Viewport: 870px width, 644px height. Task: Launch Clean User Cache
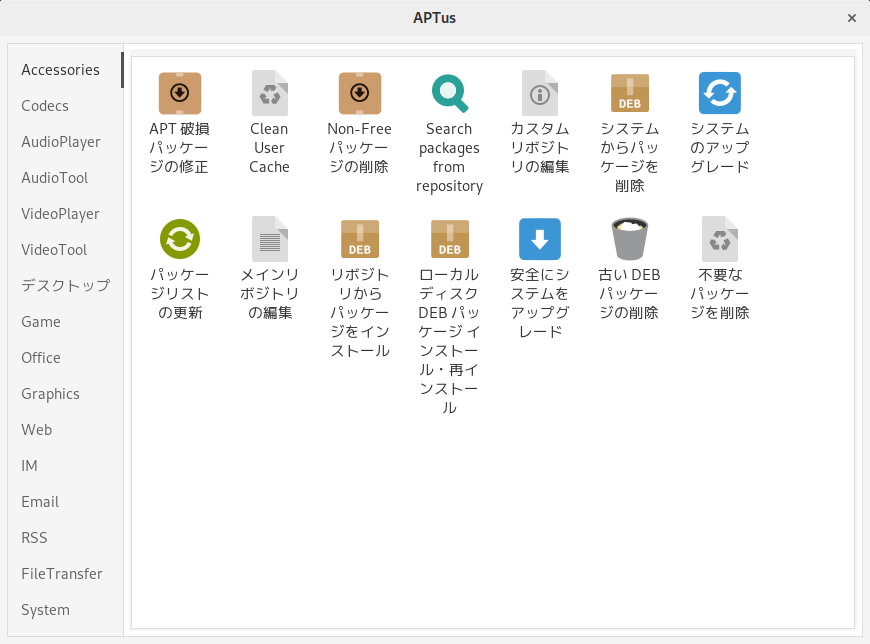[270, 93]
